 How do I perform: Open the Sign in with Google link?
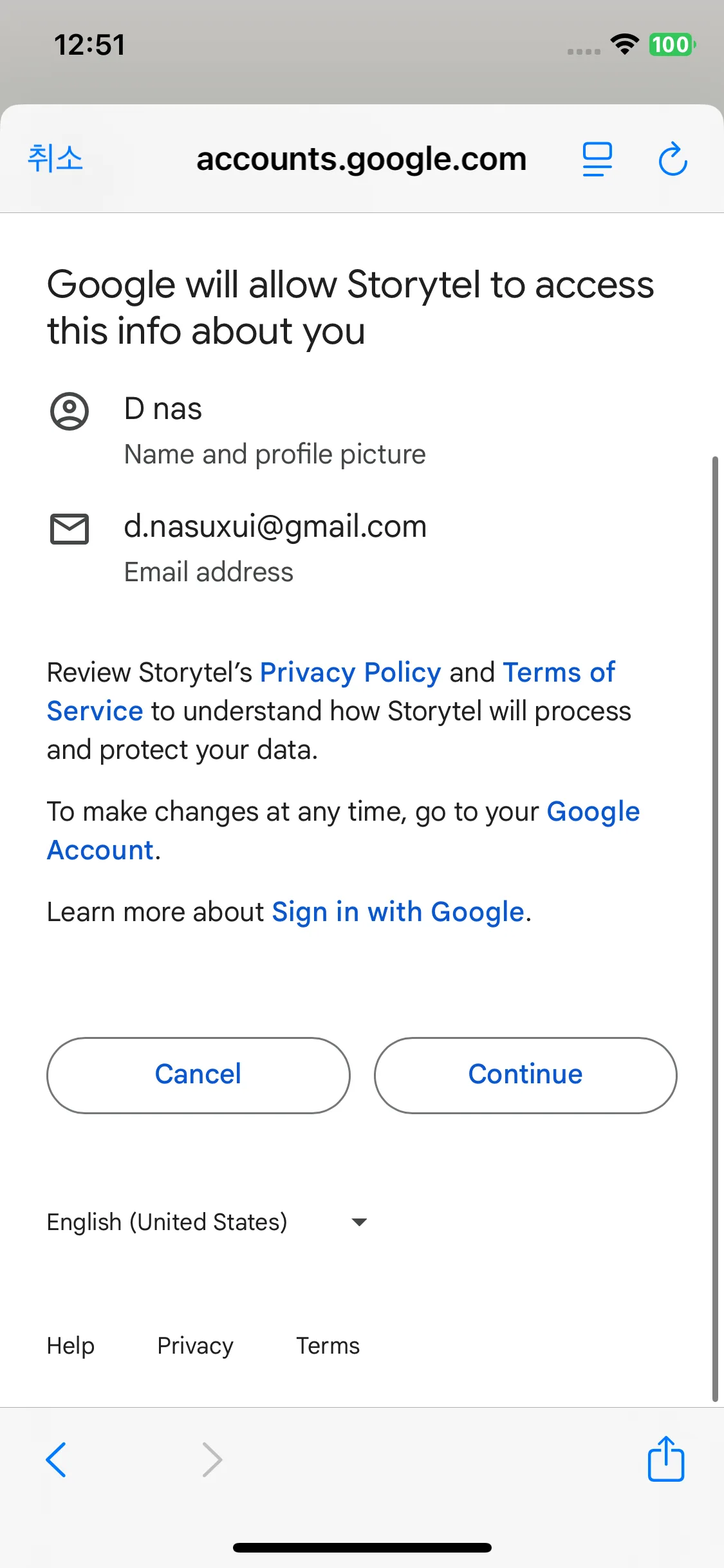tap(398, 912)
